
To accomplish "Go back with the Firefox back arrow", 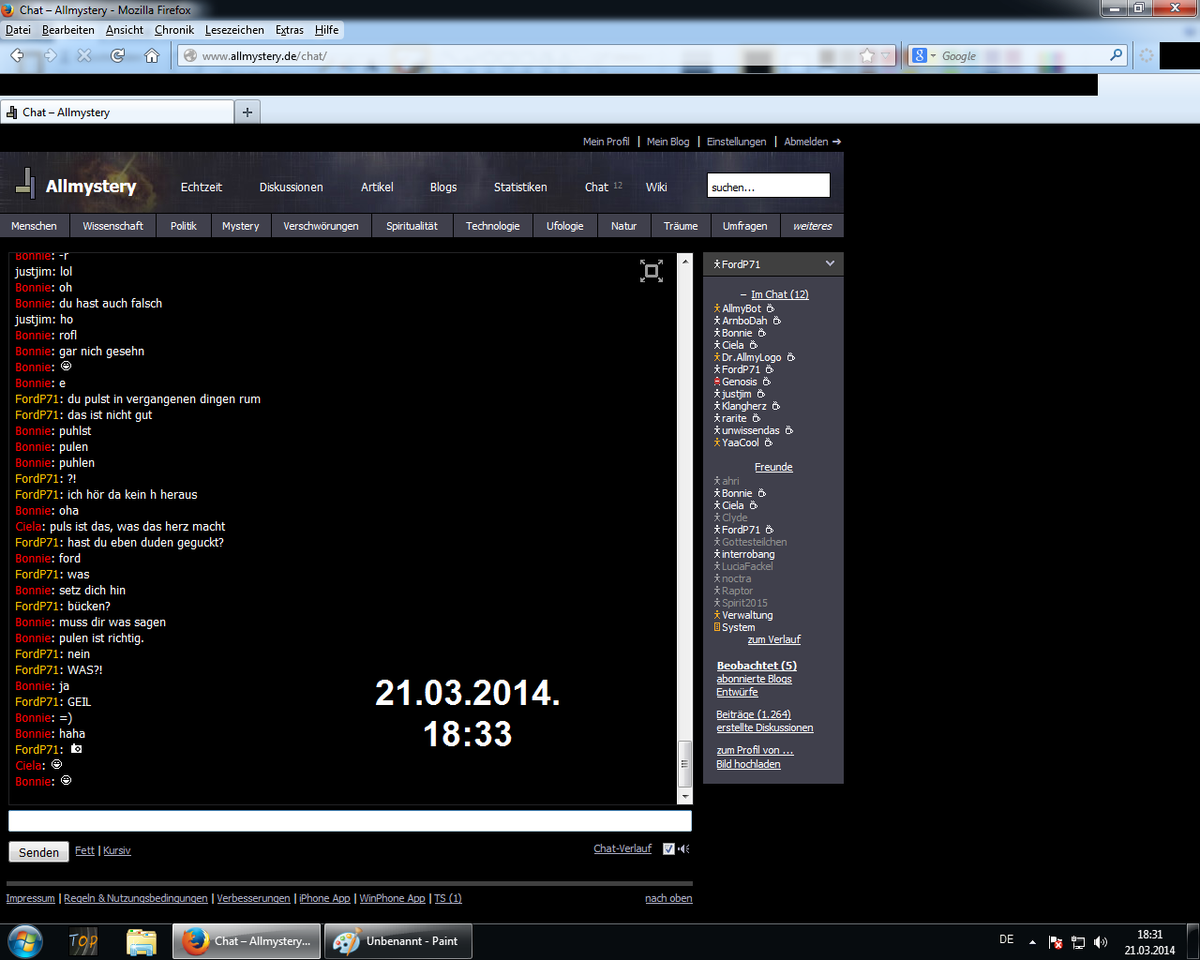I will [17, 56].
